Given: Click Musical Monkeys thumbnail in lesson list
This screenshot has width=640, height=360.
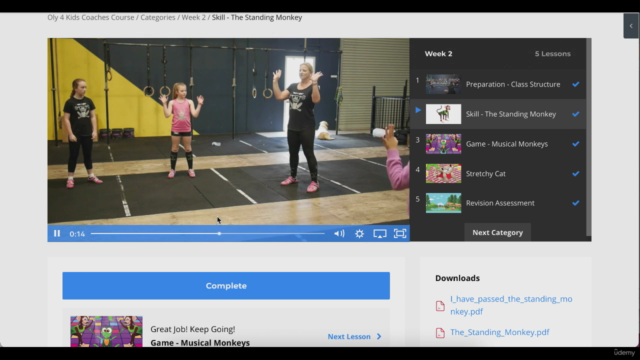Looking at the screenshot, I should [x=443, y=144].
